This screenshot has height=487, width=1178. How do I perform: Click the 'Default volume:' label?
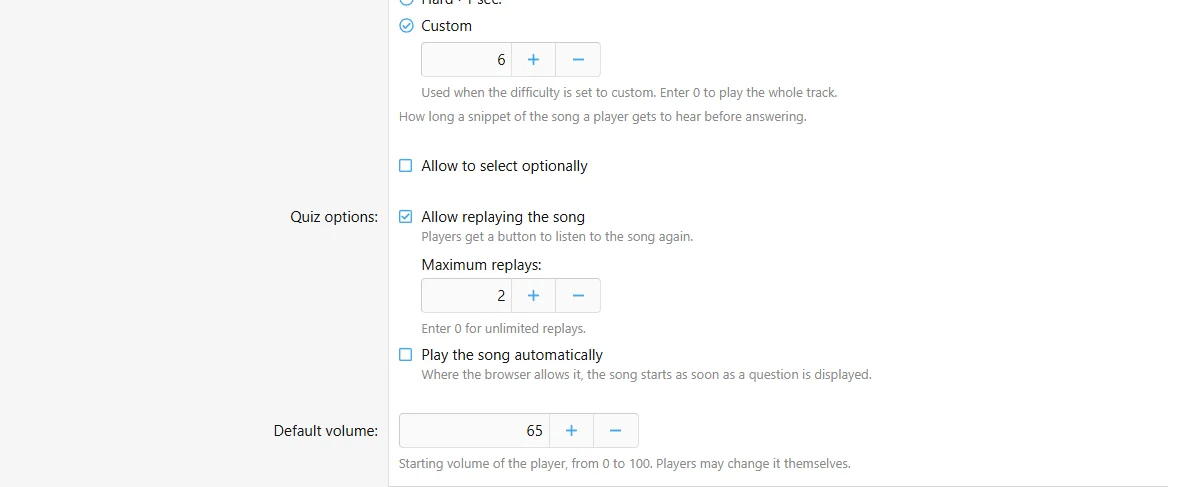click(x=325, y=431)
